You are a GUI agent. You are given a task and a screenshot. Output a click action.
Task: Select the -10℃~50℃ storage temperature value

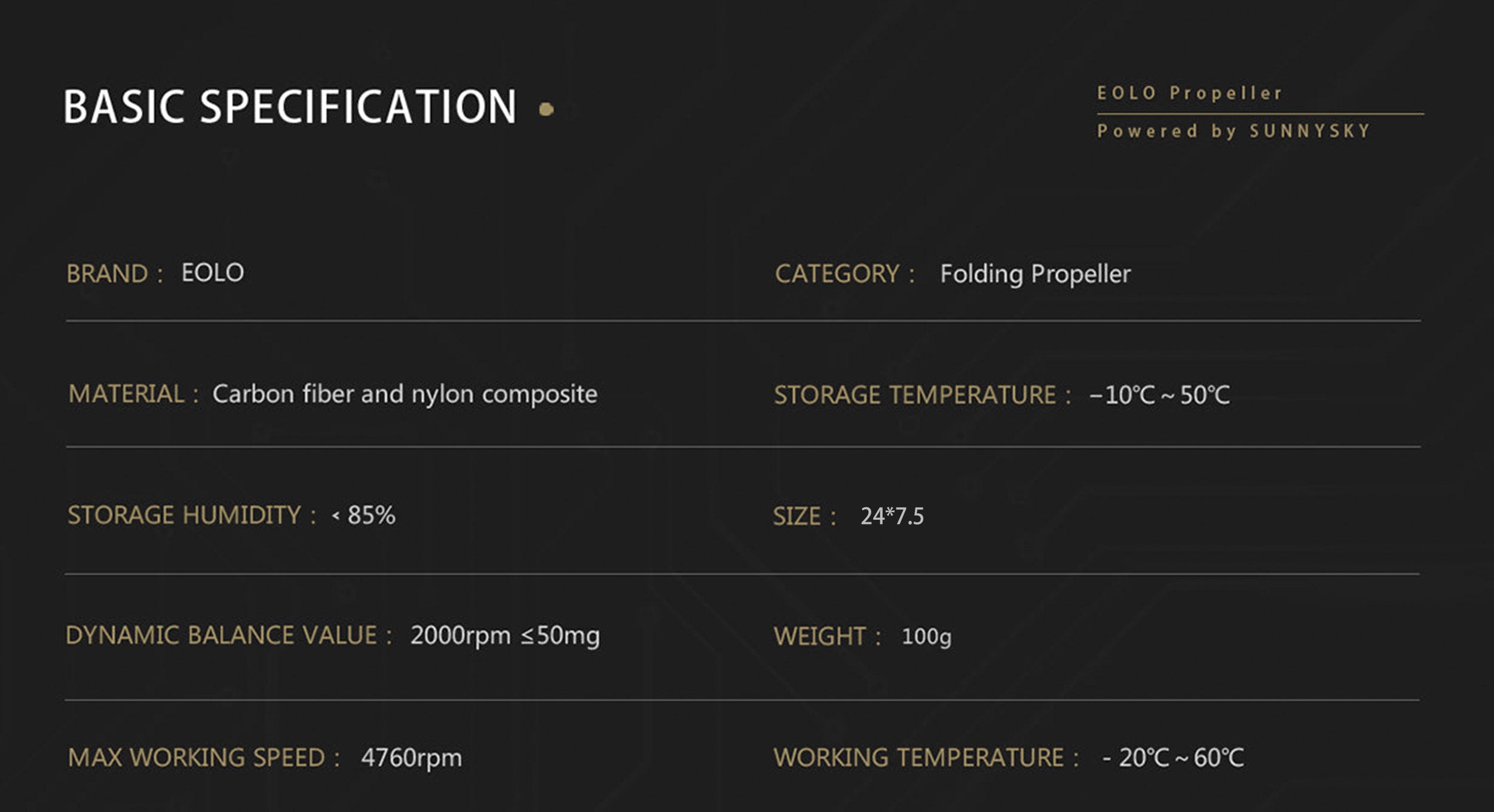[x=1159, y=396]
